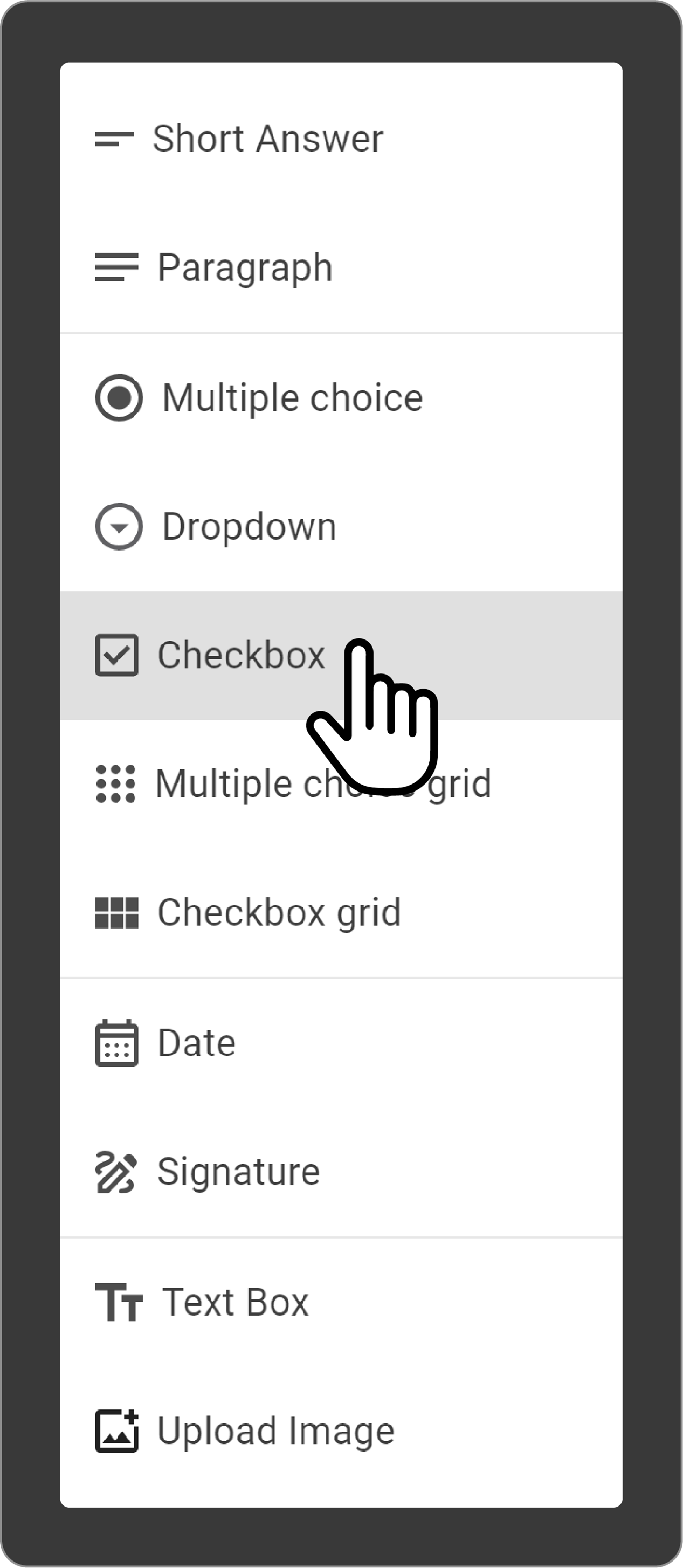This screenshot has width=683, height=1568.
Task: Click the Paragraph lines icon
Action: click(116, 267)
